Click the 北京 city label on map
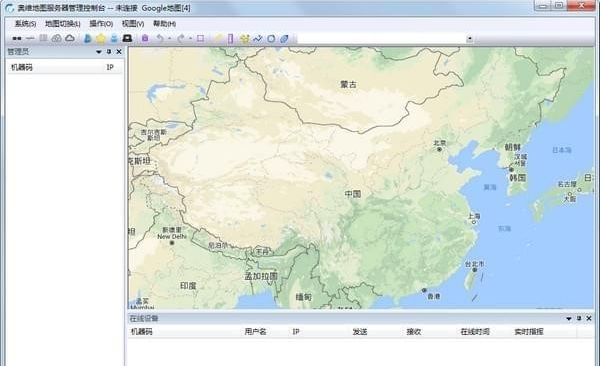Image resolution: width=601 pixels, height=366 pixels. point(440,143)
